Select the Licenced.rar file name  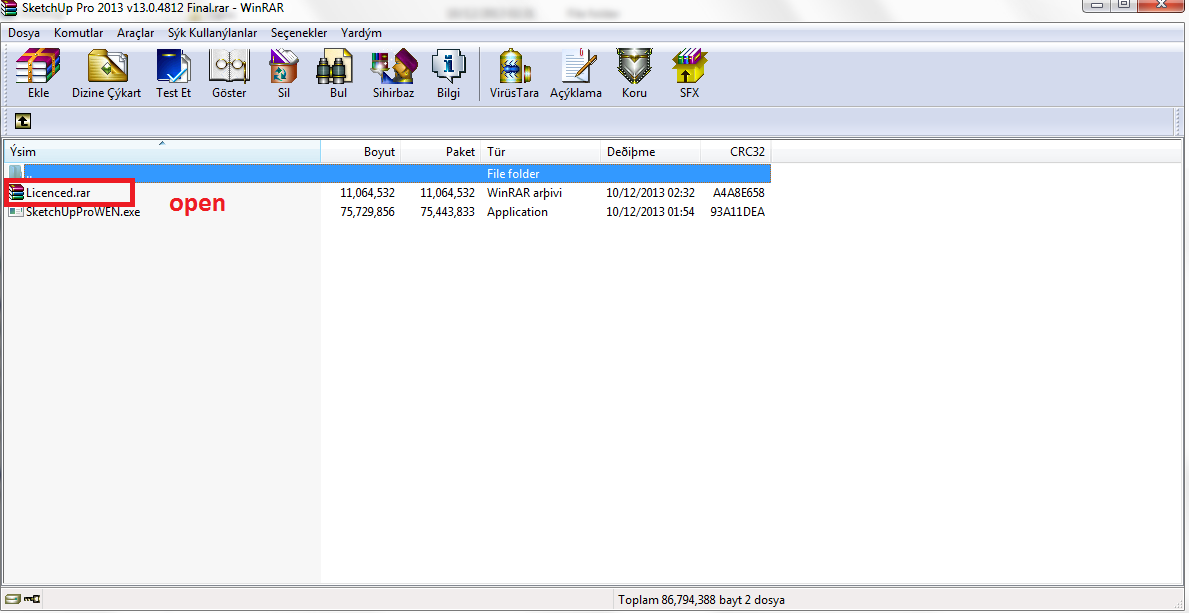(58, 193)
